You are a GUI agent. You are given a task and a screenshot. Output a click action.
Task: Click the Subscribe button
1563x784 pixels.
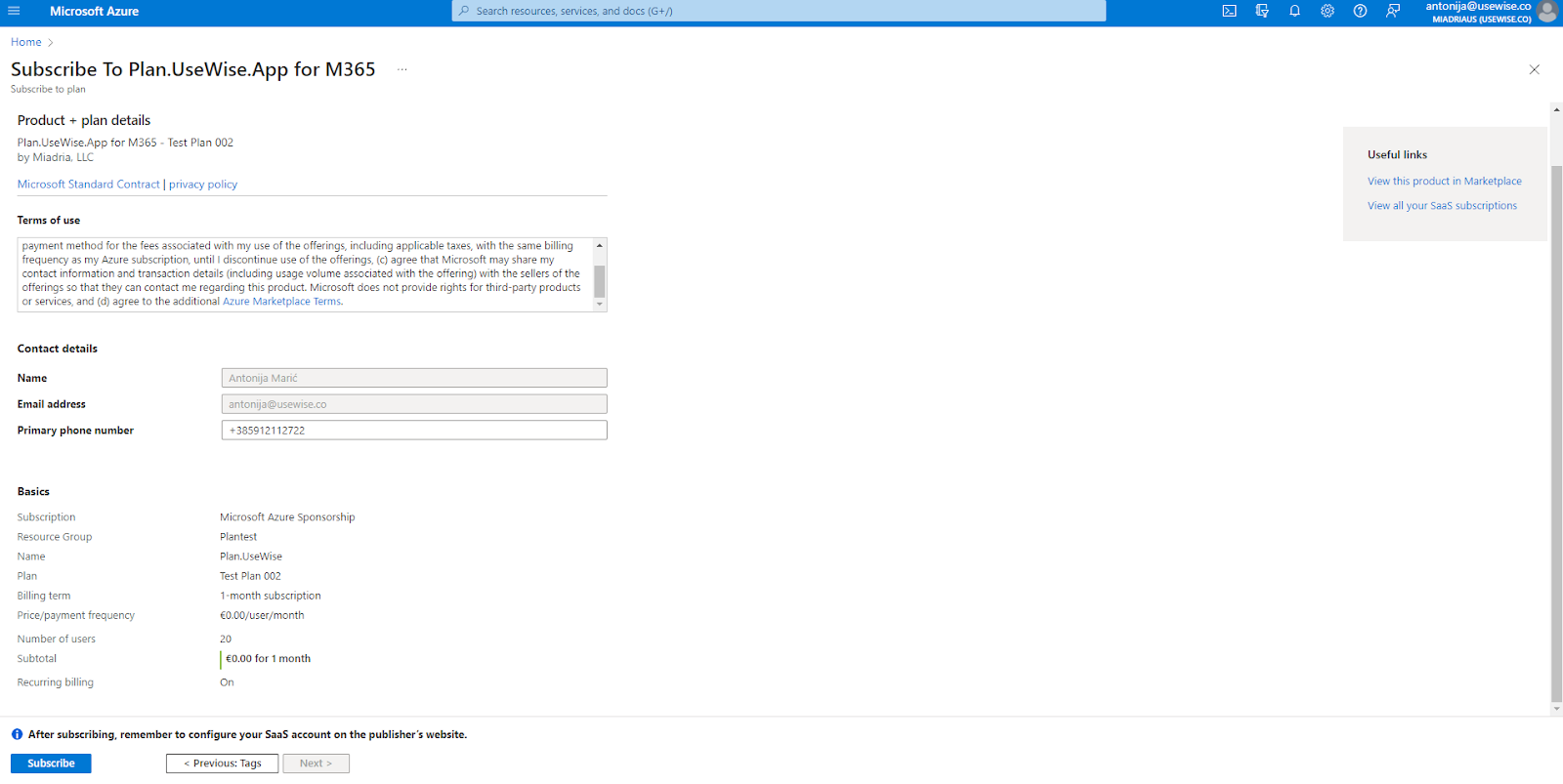[x=51, y=763]
